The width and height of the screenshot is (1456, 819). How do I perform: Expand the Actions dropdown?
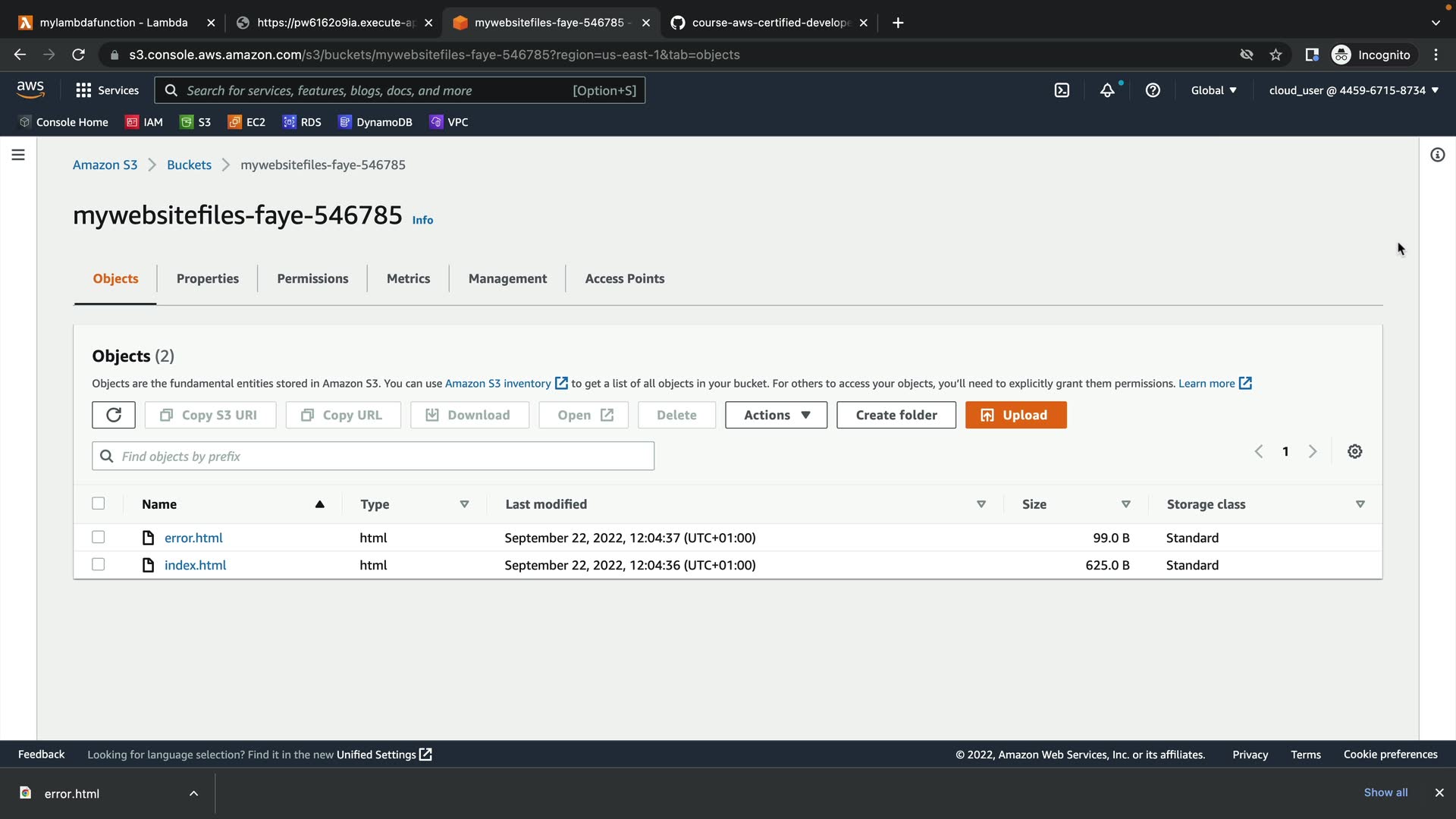(776, 415)
